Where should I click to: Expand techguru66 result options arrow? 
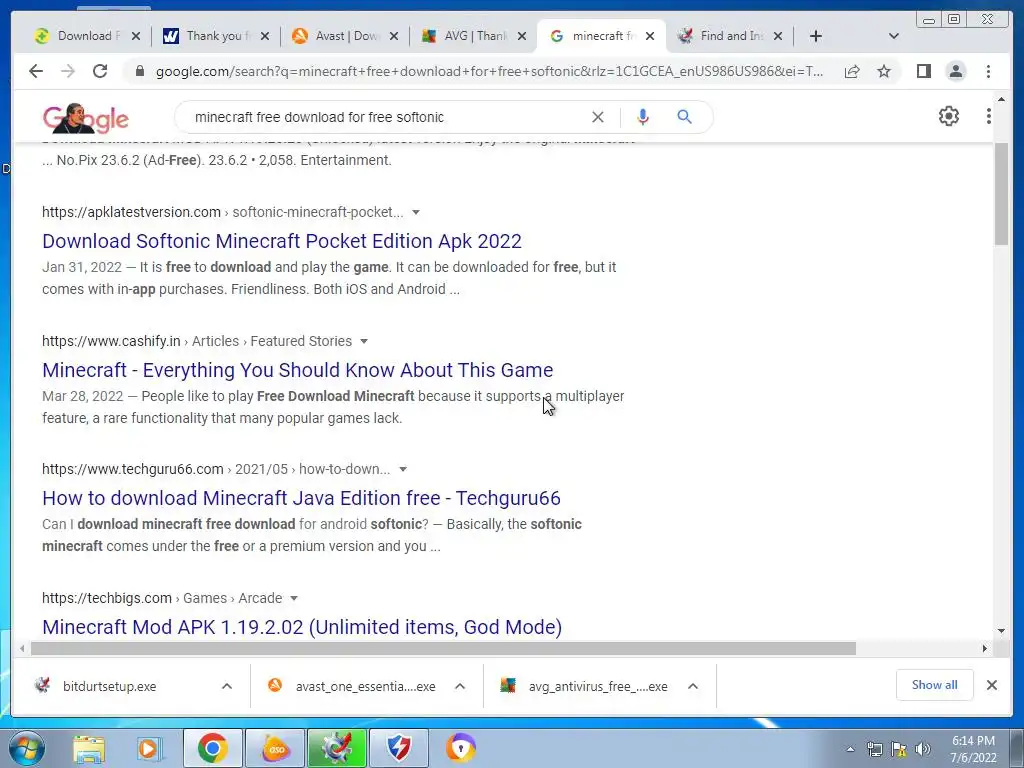pos(403,469)
